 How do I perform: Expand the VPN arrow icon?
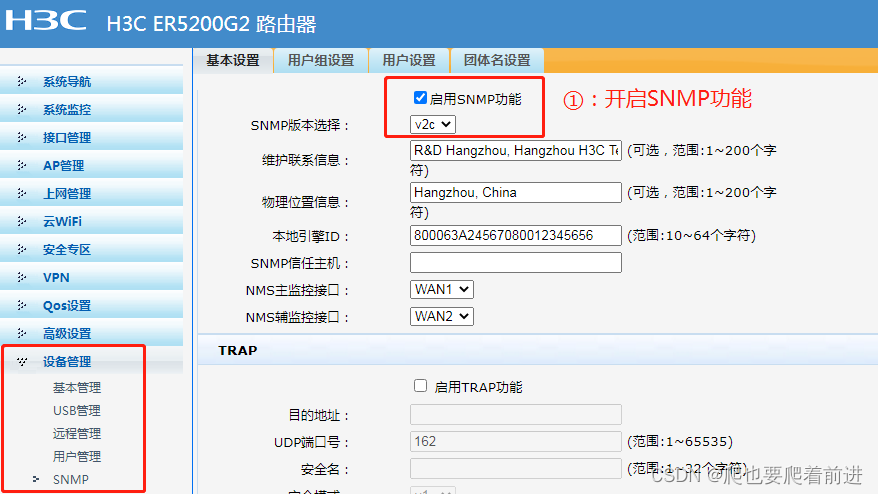[x=22, y=277]
